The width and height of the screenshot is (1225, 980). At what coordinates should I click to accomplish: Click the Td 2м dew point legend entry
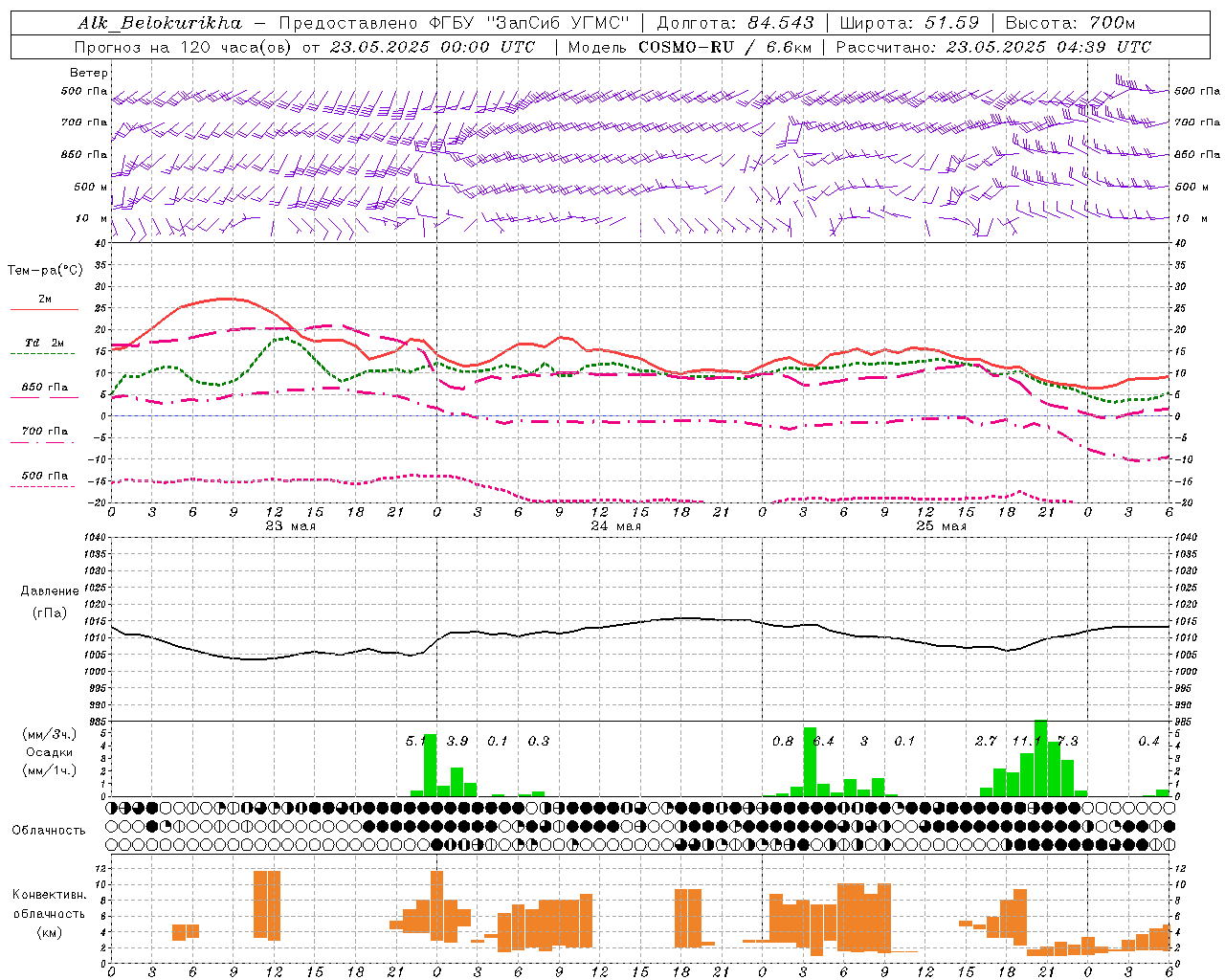45,343
